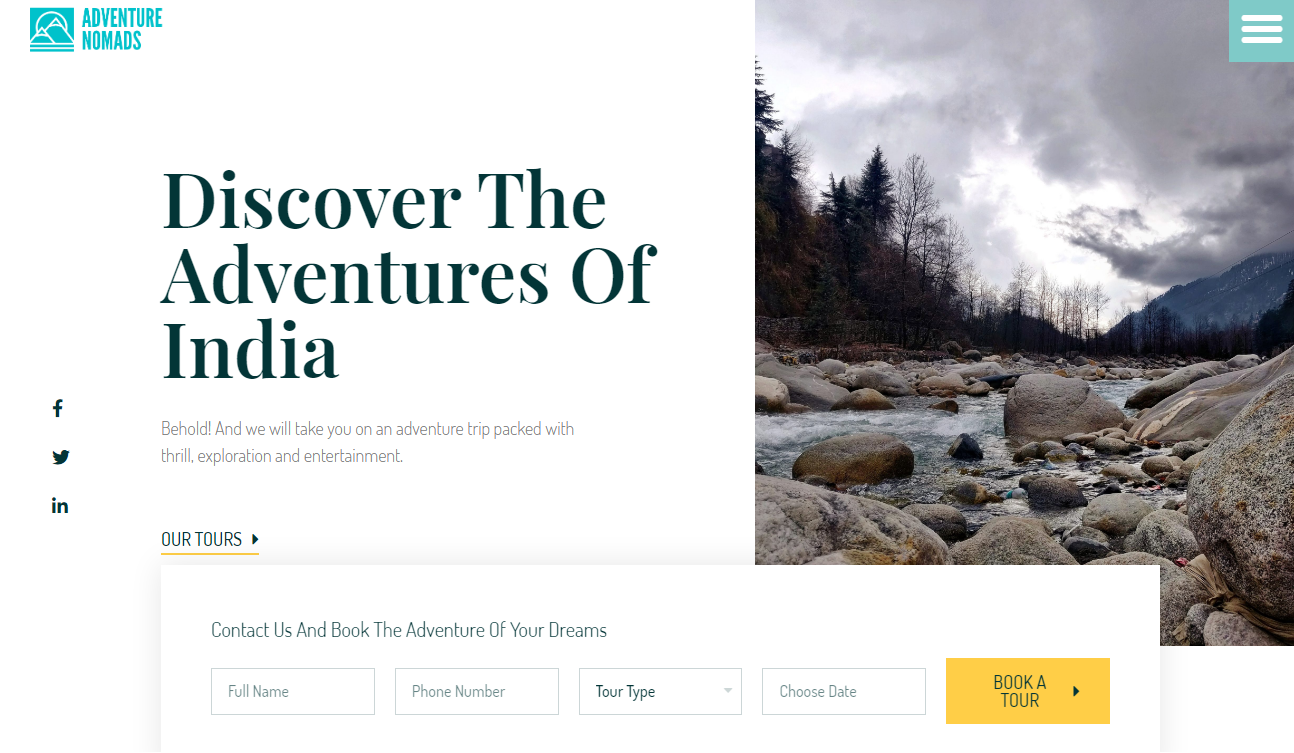The height and width of the screenshot is (753, 1294).
Task: Click the Contact Us And Book heading
Action: pyautogui.click(x=409, y=630)
